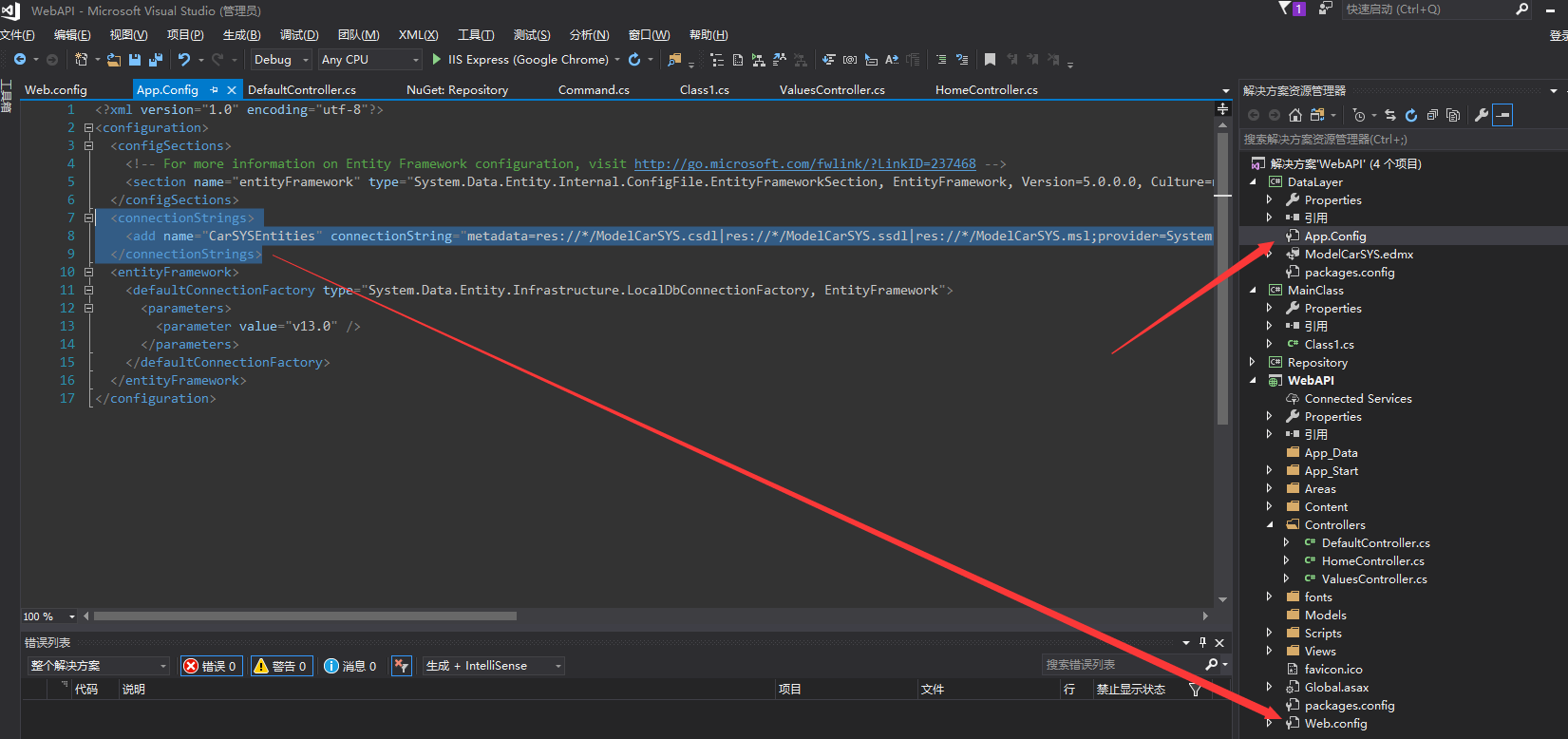Viewport: 1568px width, 739px height.
Task: Click the Solution Explorer search field
Action: [x=1403, y=139]
